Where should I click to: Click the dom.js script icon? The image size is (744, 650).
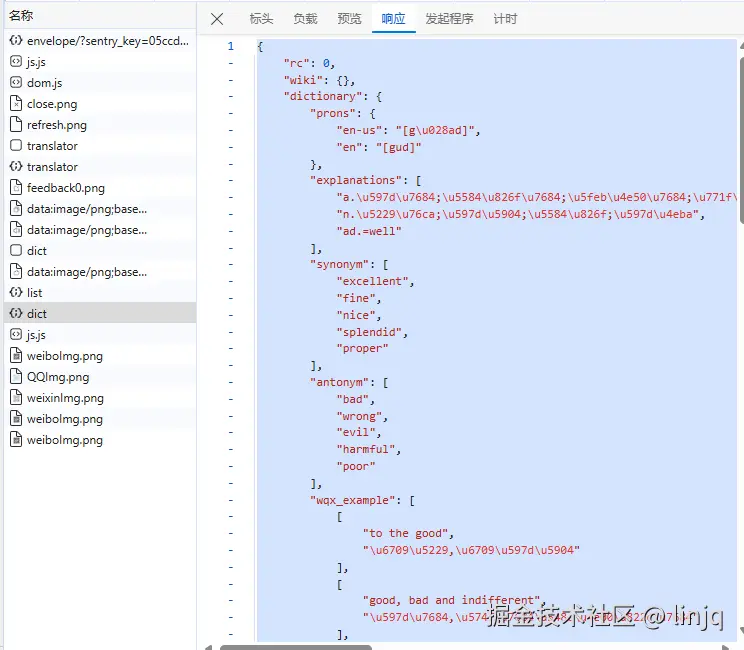tap(16, 82)
